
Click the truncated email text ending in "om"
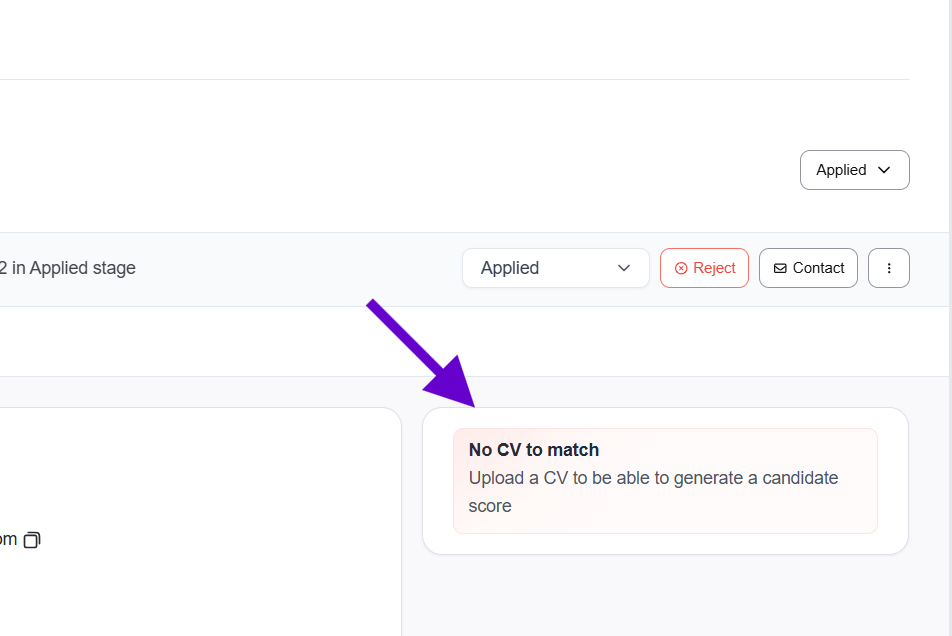tap(8, 540)
